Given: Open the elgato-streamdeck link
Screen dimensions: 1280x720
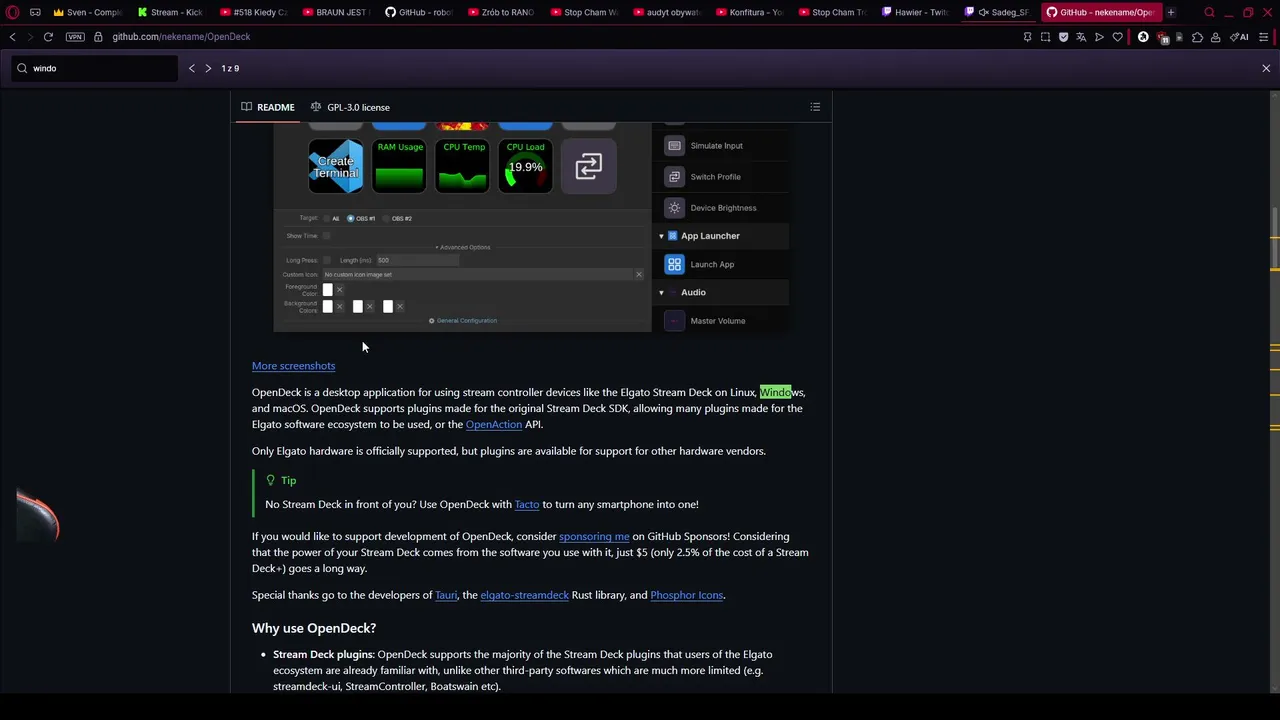Looking at the screenshot, I should pos(524,595).
